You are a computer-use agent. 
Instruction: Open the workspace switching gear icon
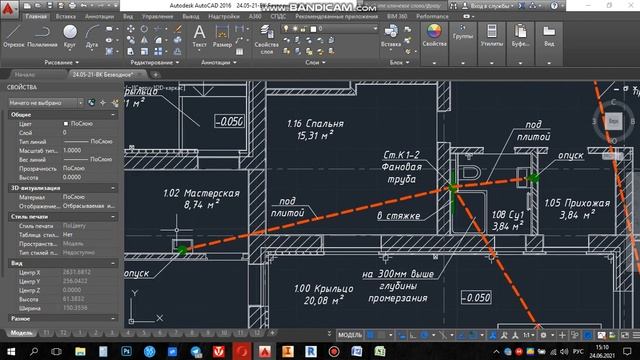(543, 335)
